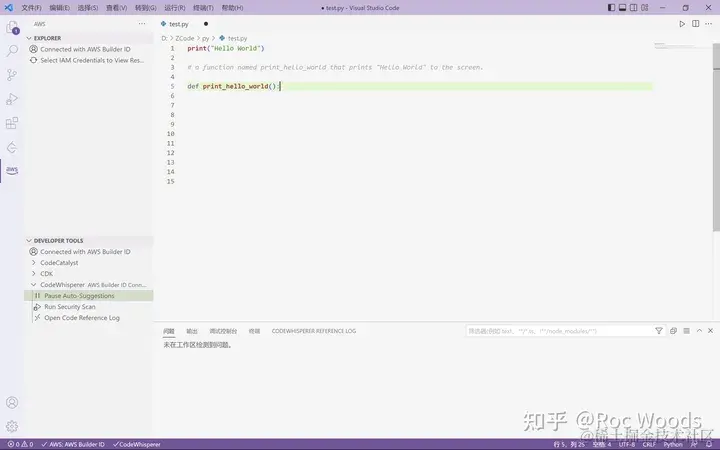Open the Extensions view icon

[12, 123]
